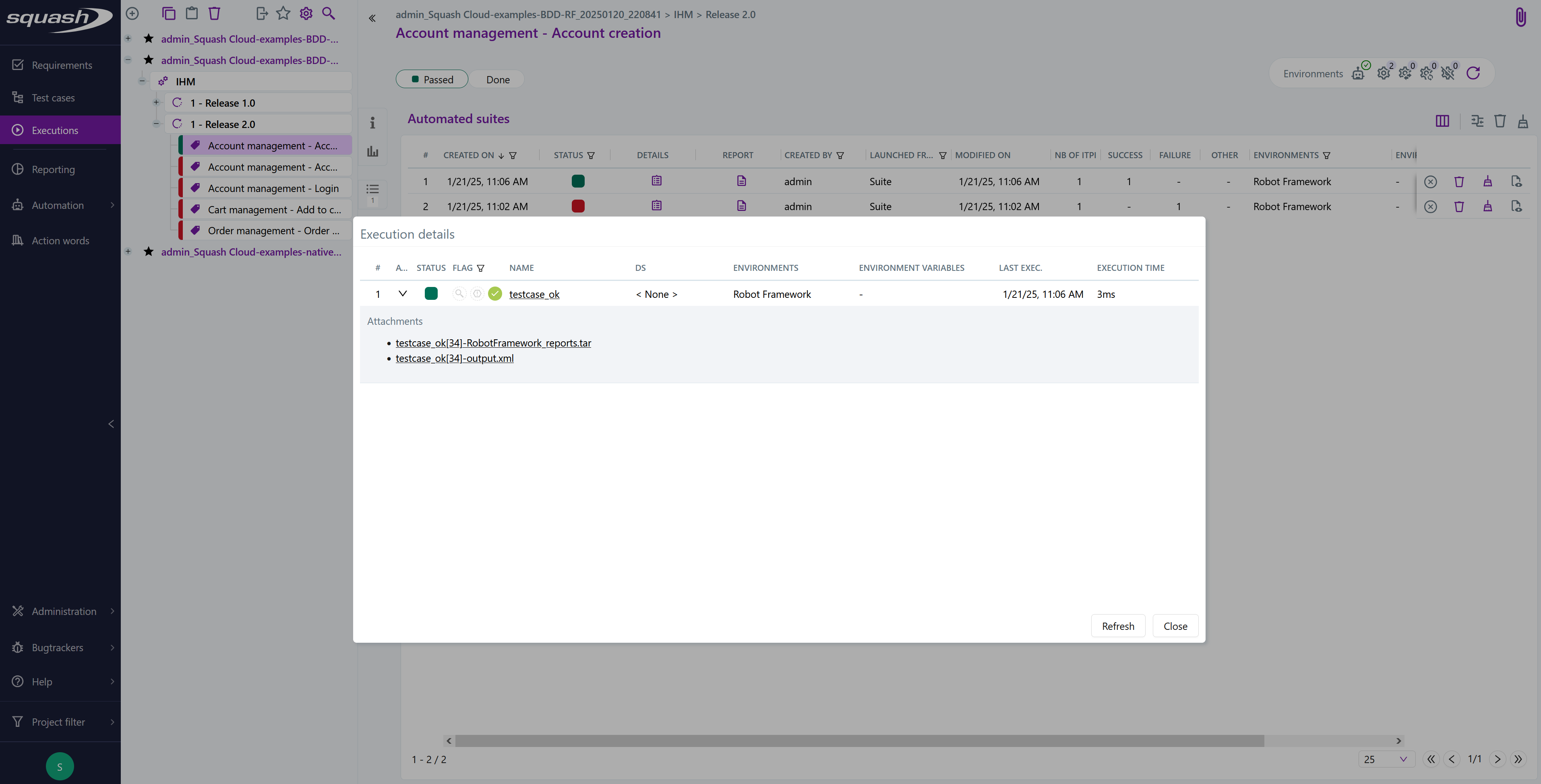
Task: Toggle the FLAG column filter
Action: click(480, 268)
